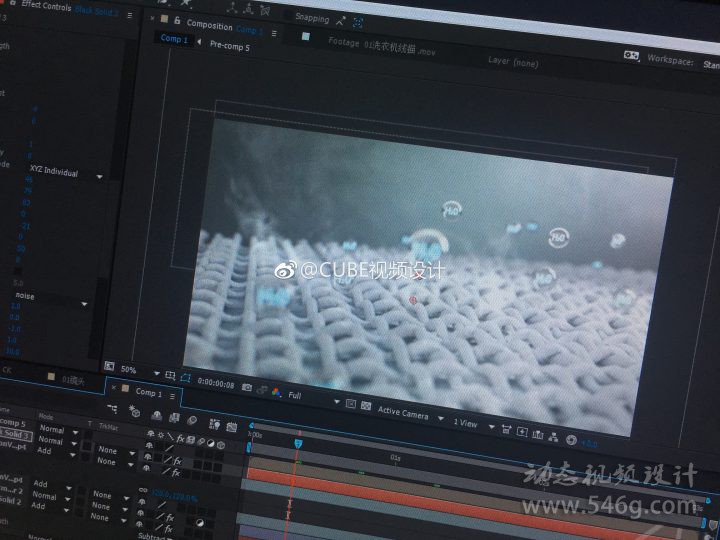Open the Active Camera view dropdown
The width and height of the screenshot is (720, 540).
pyautogui.click(x=410, y=414)
